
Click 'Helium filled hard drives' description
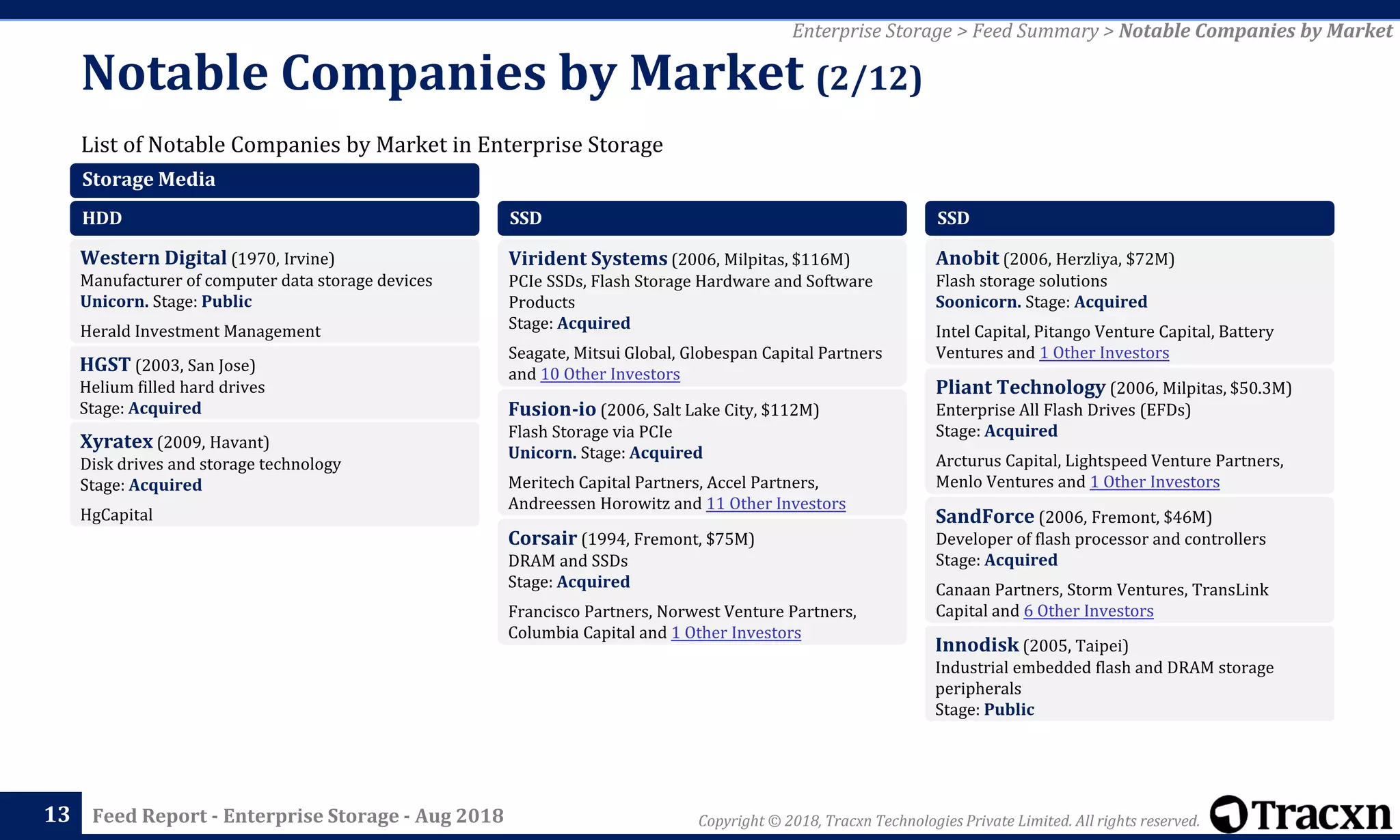pyautogui.click(x=172, y=388)
